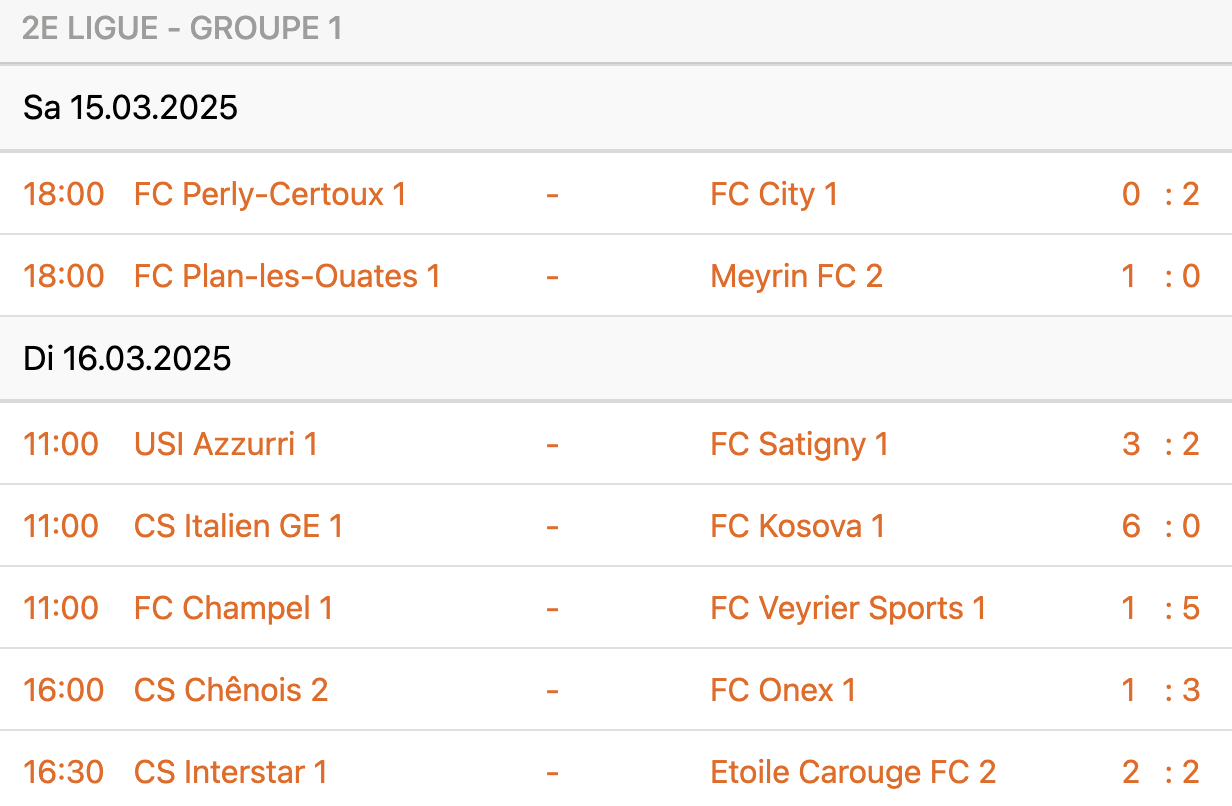Click USI Azzurri 1 team name
This screenshot has height=806, width=1232.
coord(226,444)
